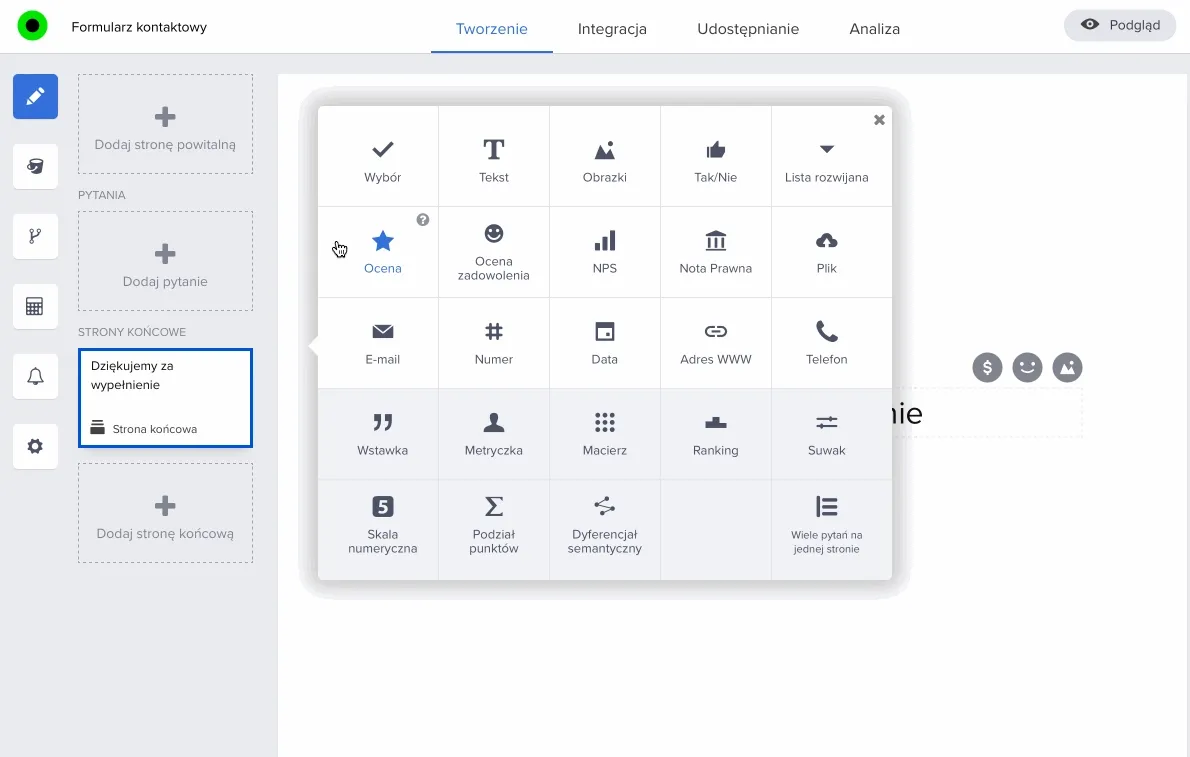Open the bell notifications sidebar tool

pos(35,376)
